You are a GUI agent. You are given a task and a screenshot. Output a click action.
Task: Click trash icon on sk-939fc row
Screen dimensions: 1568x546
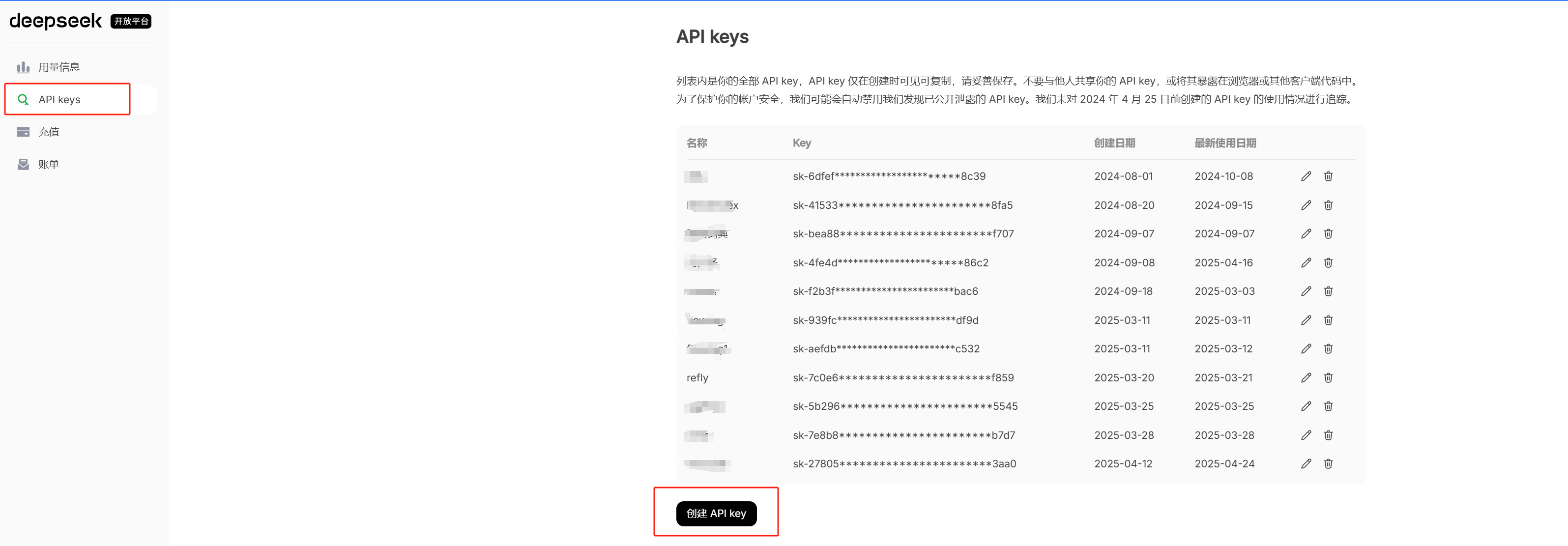point(1328,320)
